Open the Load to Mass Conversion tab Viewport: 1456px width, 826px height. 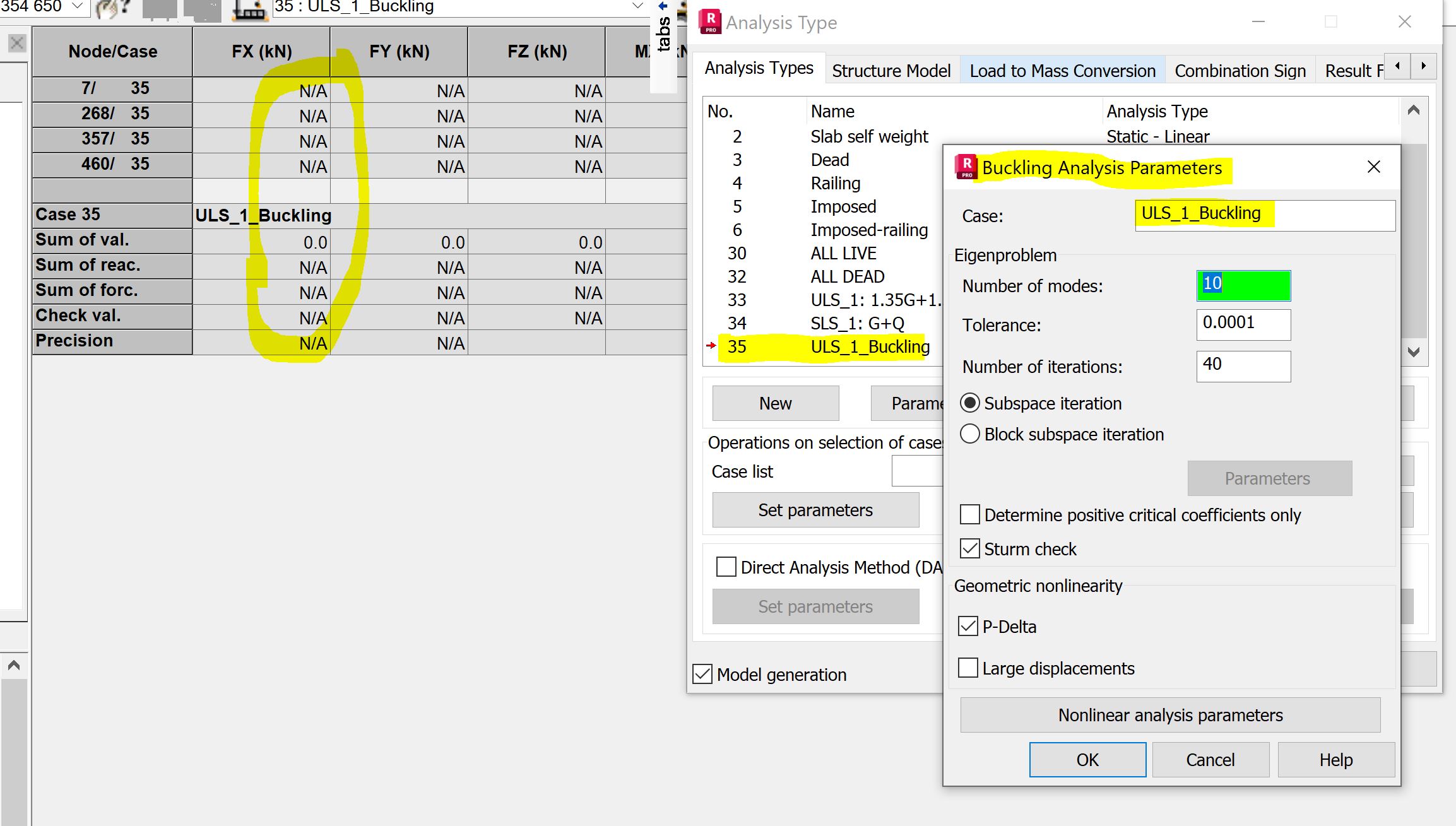click(x=1062, y=71)
